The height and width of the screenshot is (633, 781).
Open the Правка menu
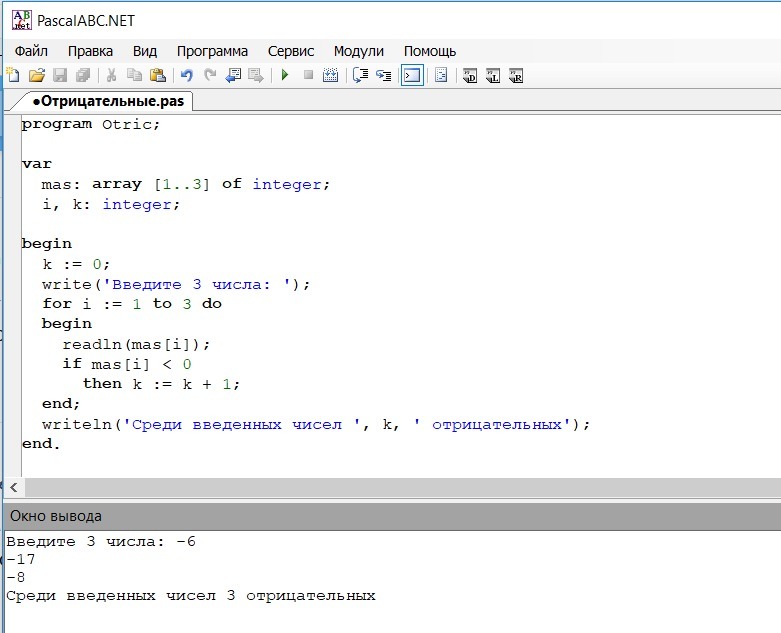coord(90,51)
